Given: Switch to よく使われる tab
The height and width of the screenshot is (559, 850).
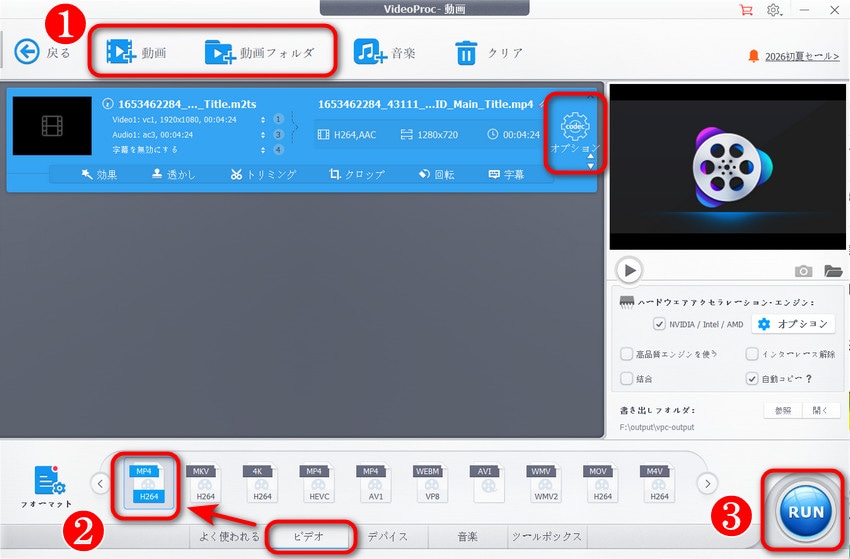Looking at the screenshot, I should pyautogui.click(x=229, y=537).
